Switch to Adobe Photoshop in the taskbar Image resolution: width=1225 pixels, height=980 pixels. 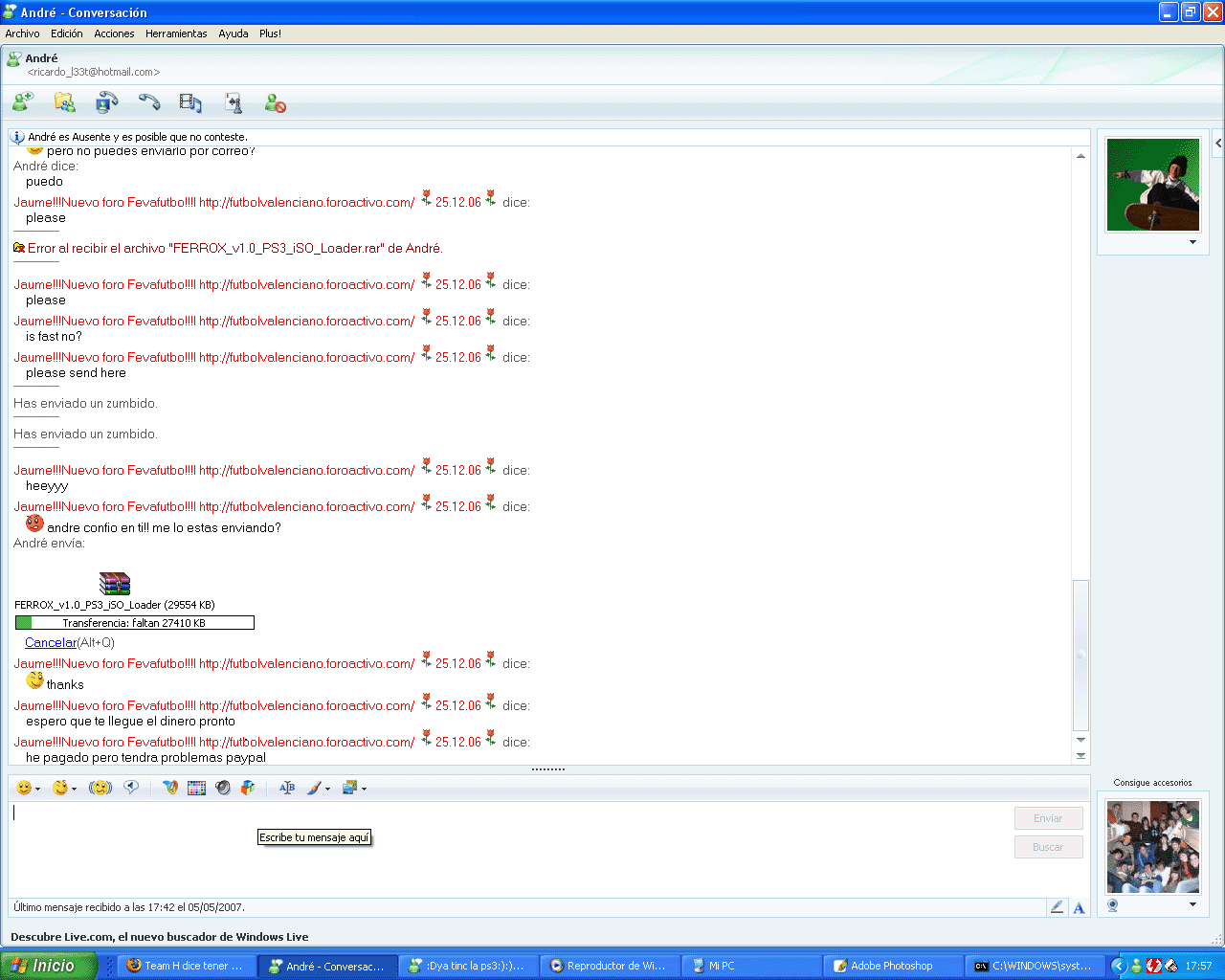pos(892,966)
